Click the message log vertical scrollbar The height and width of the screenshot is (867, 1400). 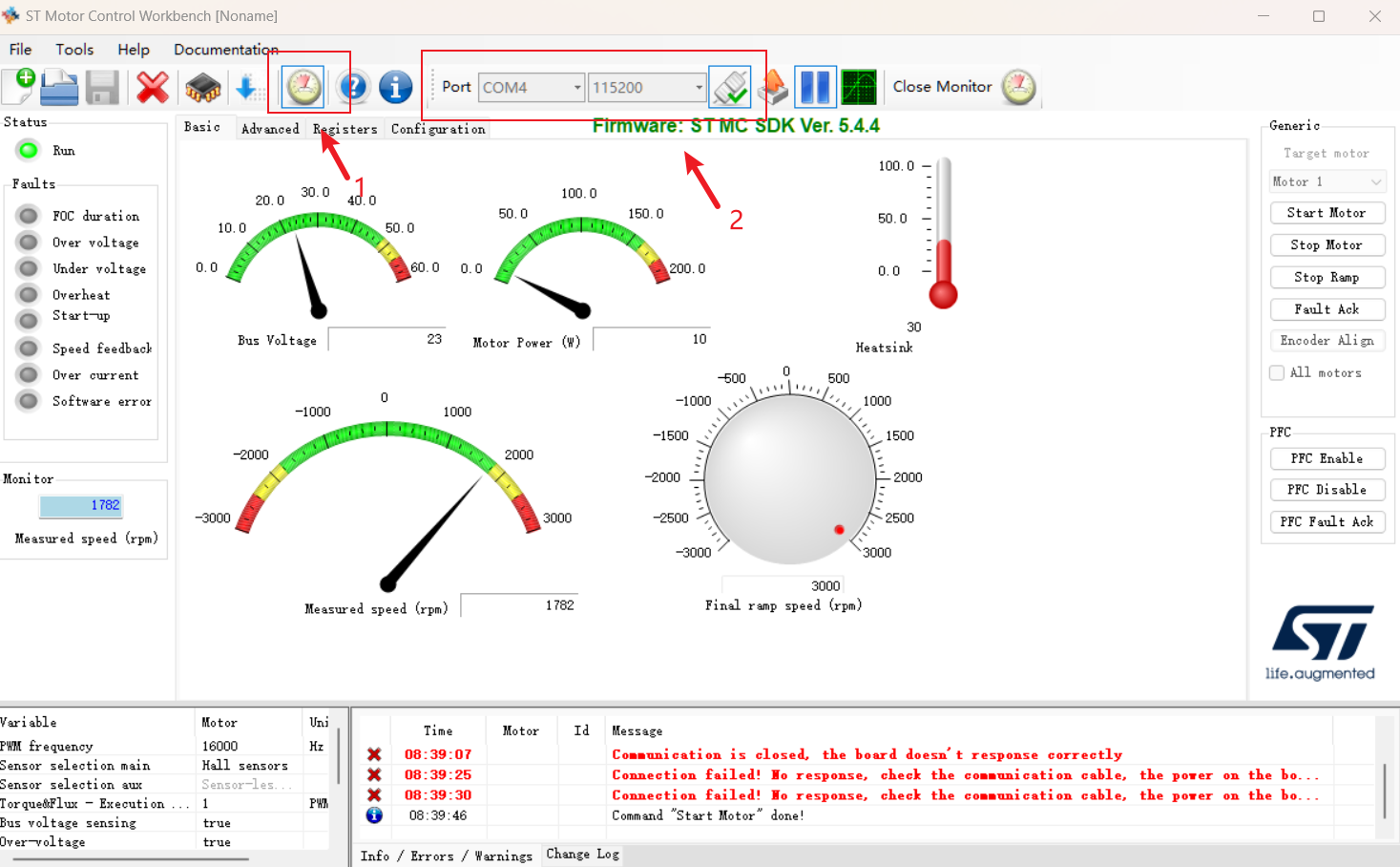(1385, 790)
